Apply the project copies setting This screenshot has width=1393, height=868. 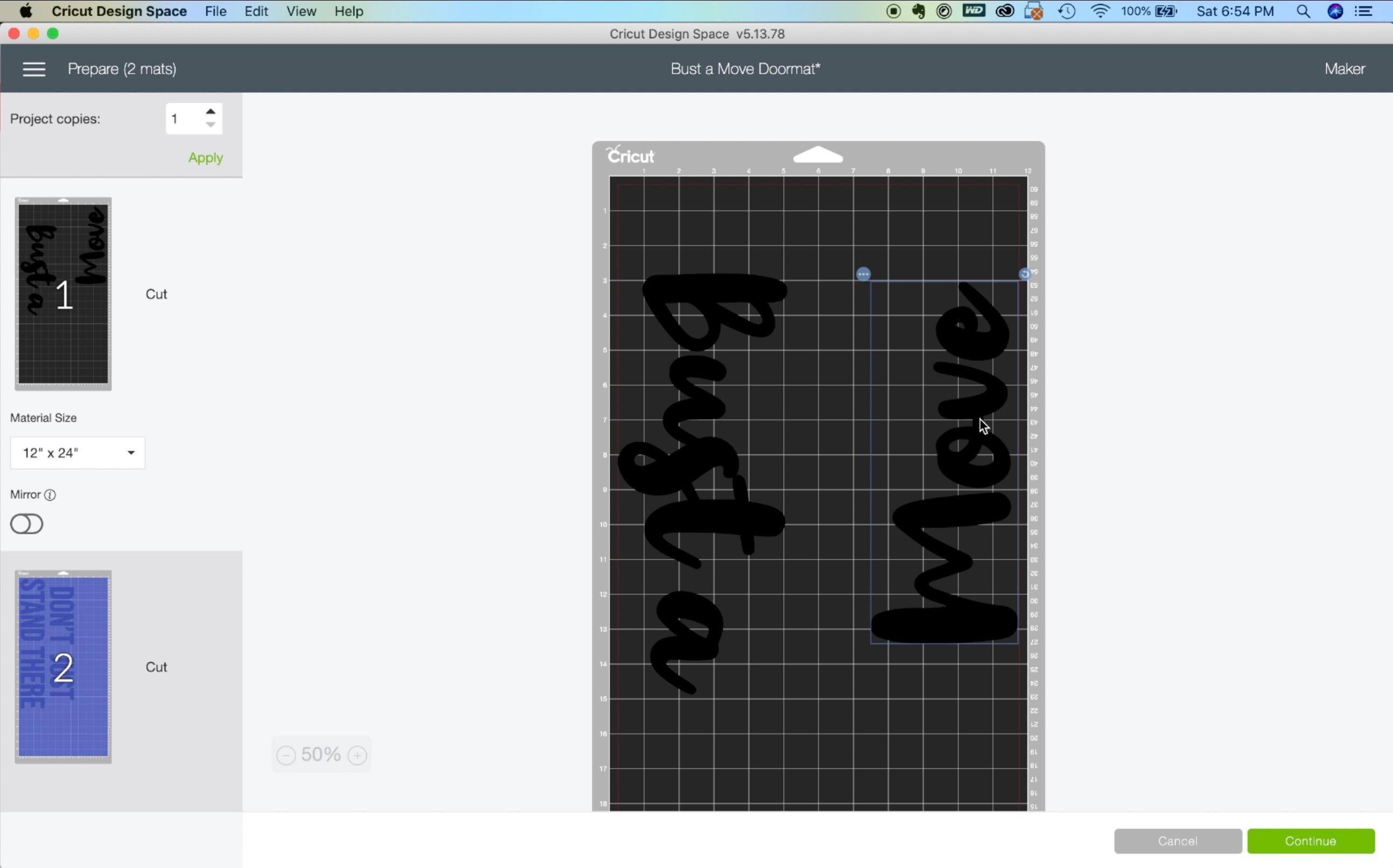206,158
